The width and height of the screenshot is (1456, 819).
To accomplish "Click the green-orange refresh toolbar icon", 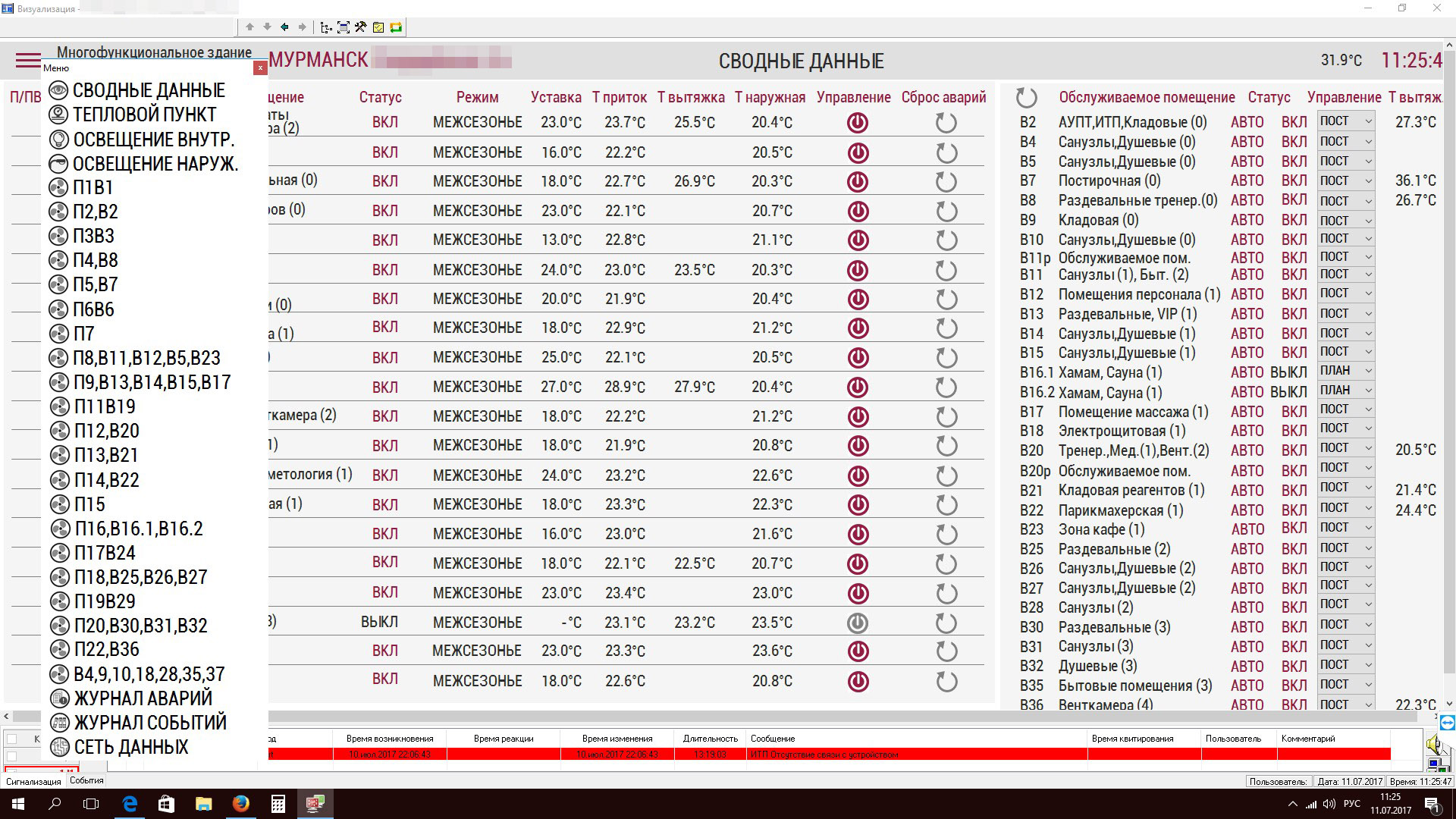I will 396,27.
